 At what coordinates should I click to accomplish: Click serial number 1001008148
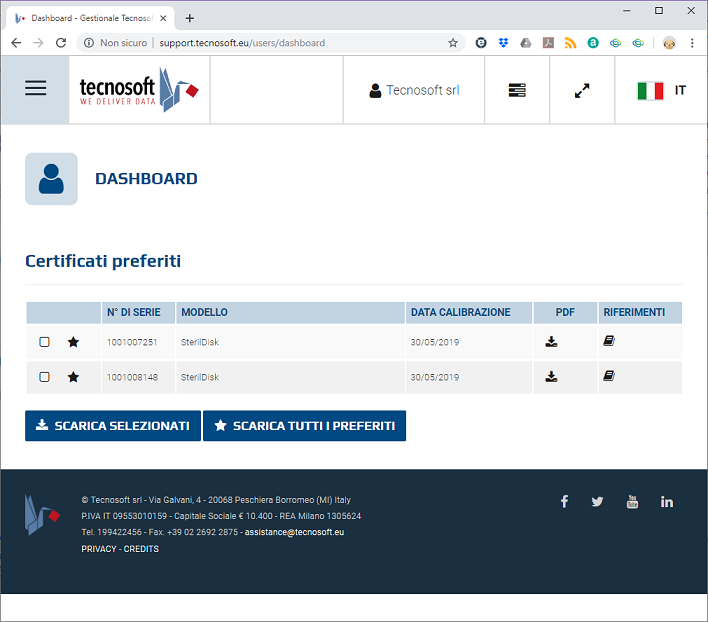pos(132,377)
